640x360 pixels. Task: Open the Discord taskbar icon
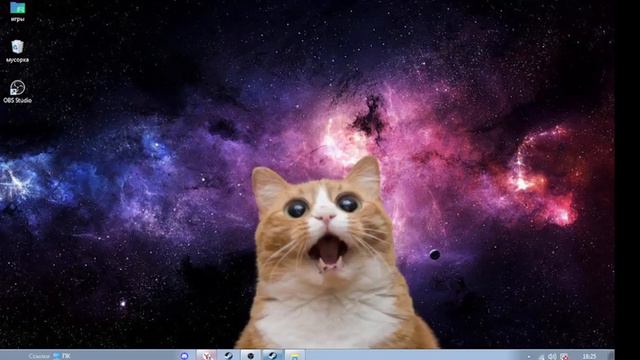coord(184,356)
